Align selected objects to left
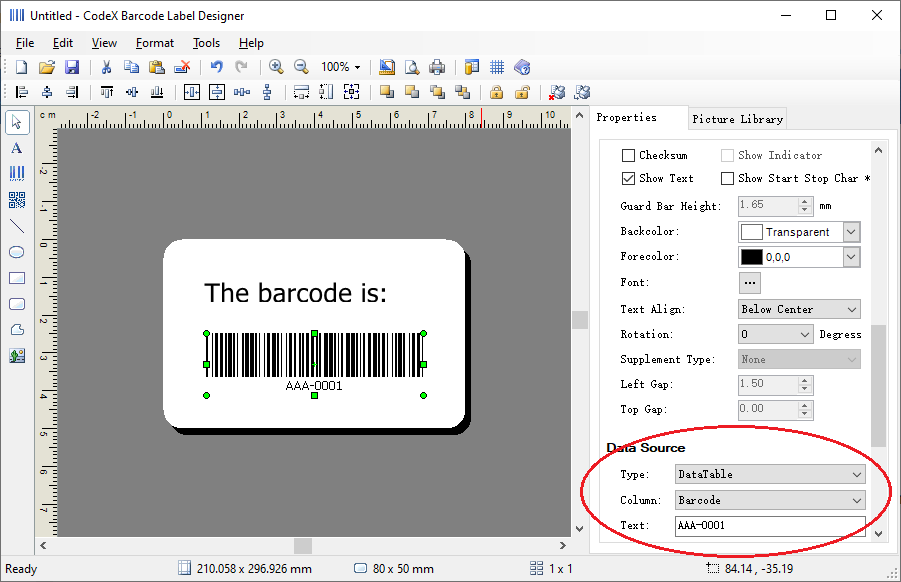 pyautogui.click(x=21, y=92)
